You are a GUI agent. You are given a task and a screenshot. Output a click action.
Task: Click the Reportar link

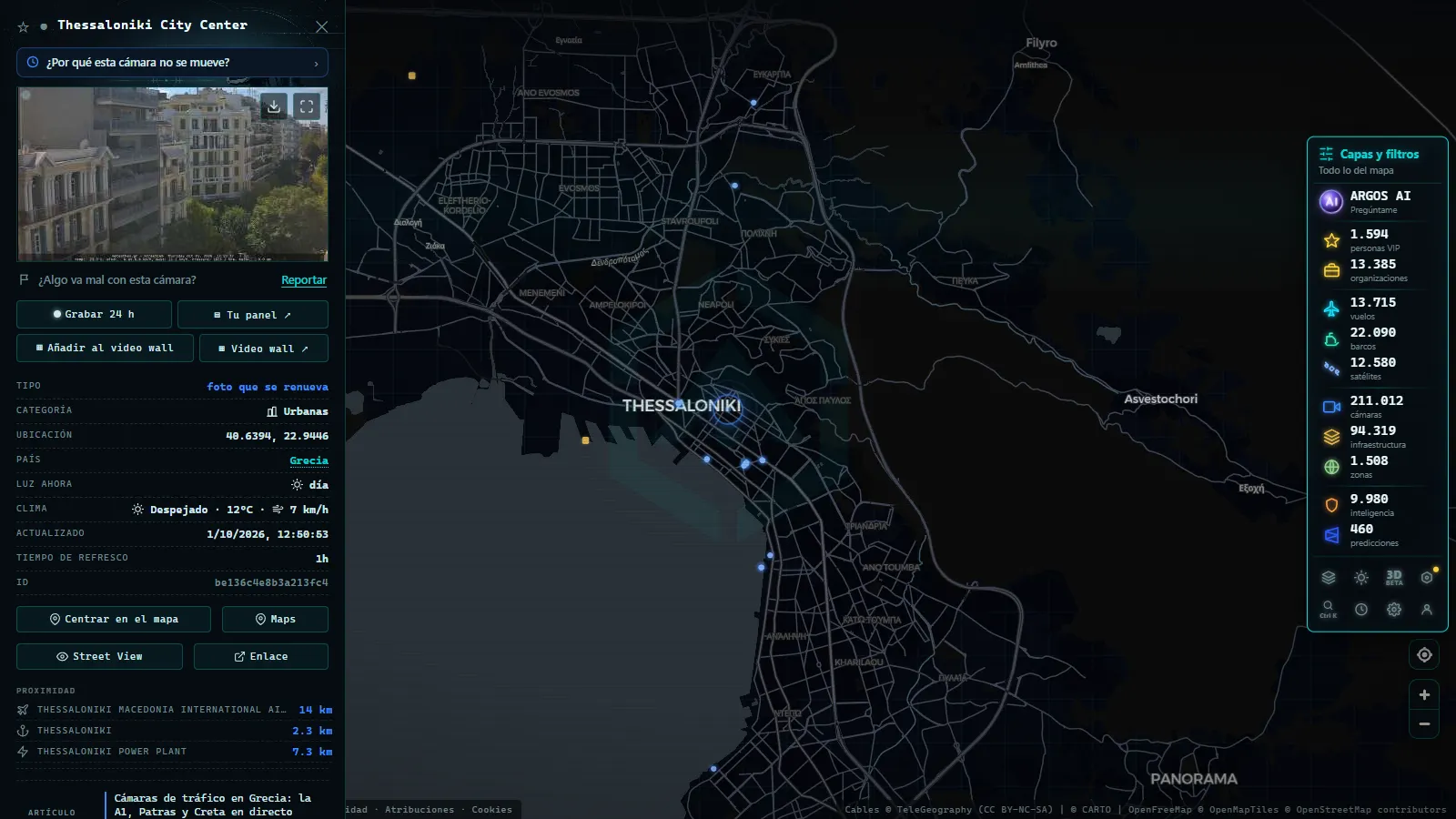point(304,280)
